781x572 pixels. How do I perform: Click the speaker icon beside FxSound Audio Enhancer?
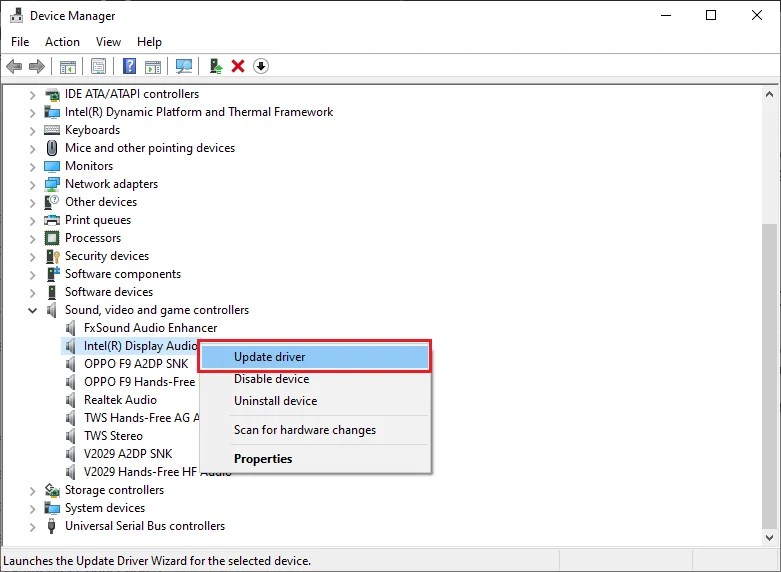point(71,328)
